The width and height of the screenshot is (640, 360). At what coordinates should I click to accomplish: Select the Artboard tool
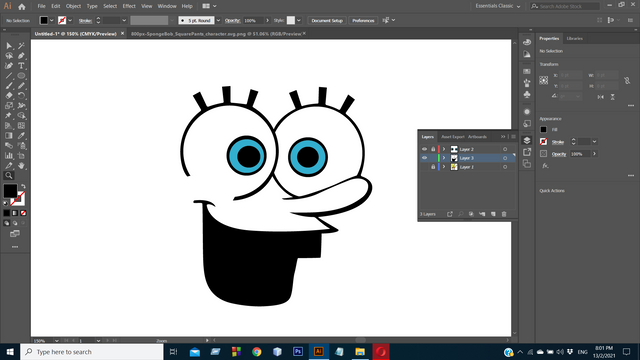21,156
